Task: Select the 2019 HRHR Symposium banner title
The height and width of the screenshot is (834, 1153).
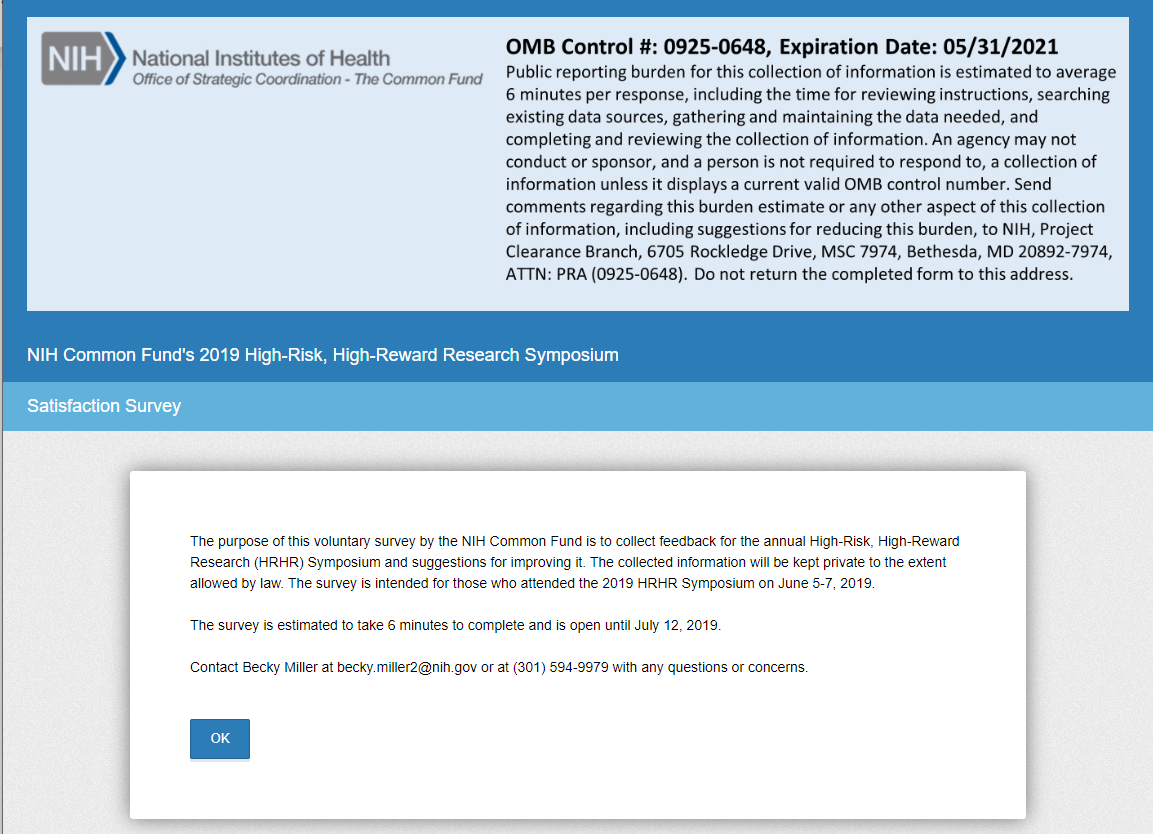Action: pyautogui.click(x=323, y=354)
